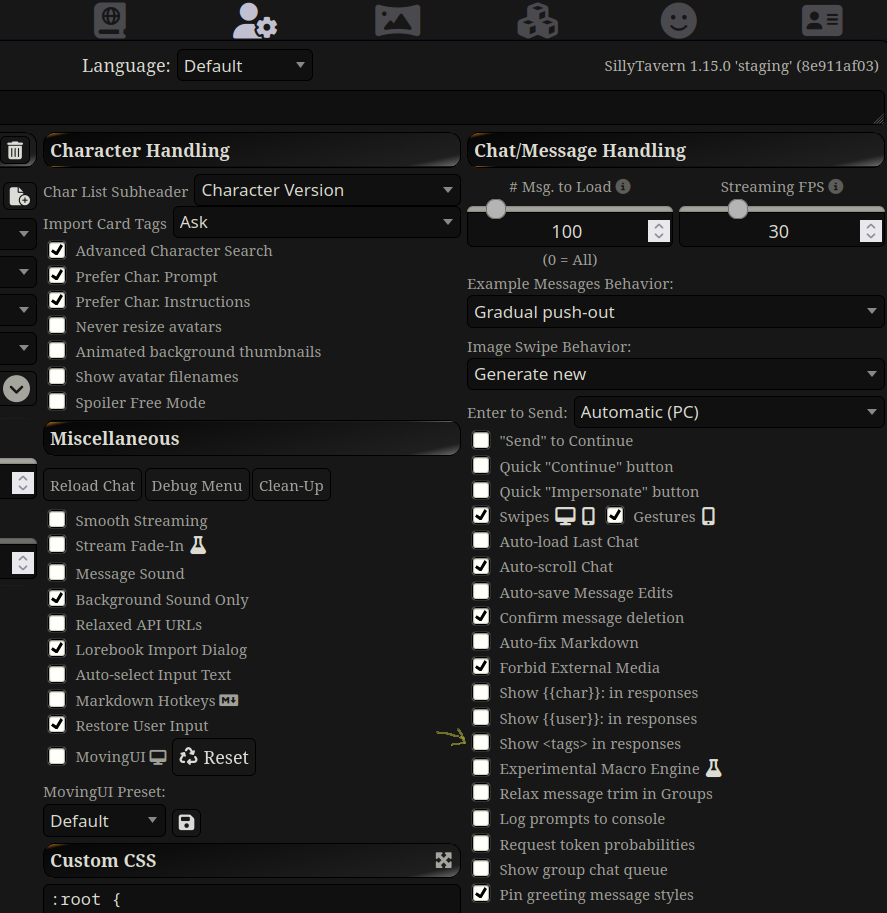
Task: Enable Smooth Streaming
Action: (x=57, y=519)
